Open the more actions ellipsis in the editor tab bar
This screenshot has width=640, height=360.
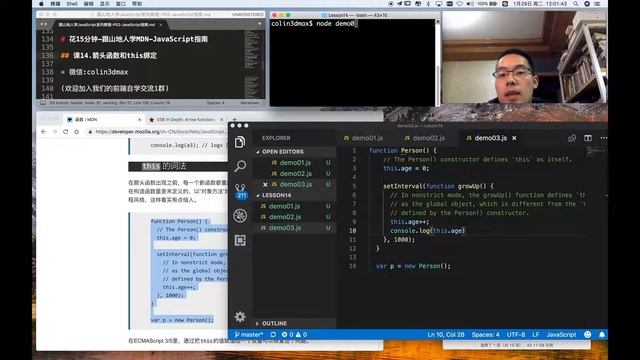(x=603, y=138)
